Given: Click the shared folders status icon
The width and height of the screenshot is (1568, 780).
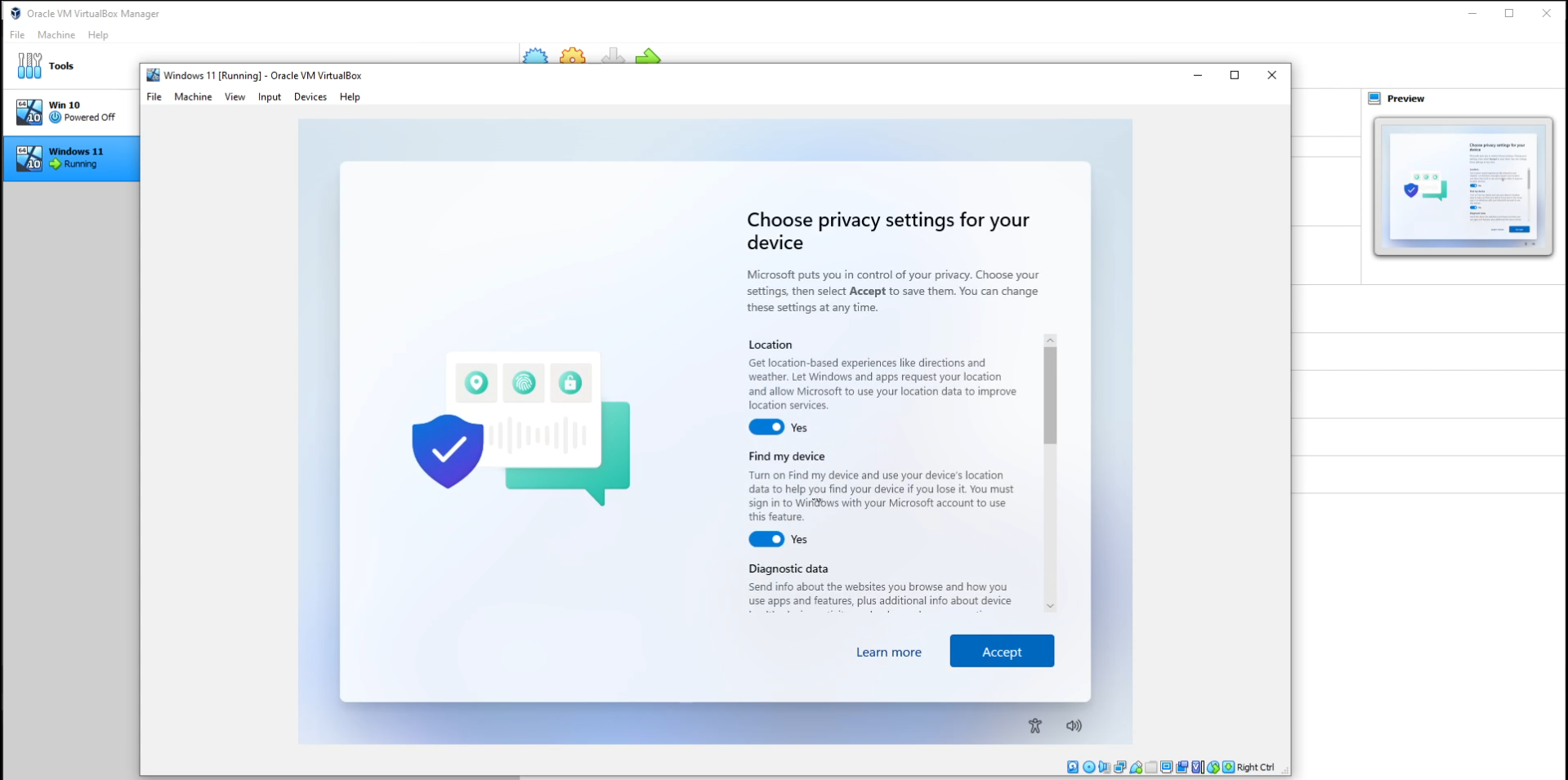Looking at the screenshot, I should coord(1151,767).
